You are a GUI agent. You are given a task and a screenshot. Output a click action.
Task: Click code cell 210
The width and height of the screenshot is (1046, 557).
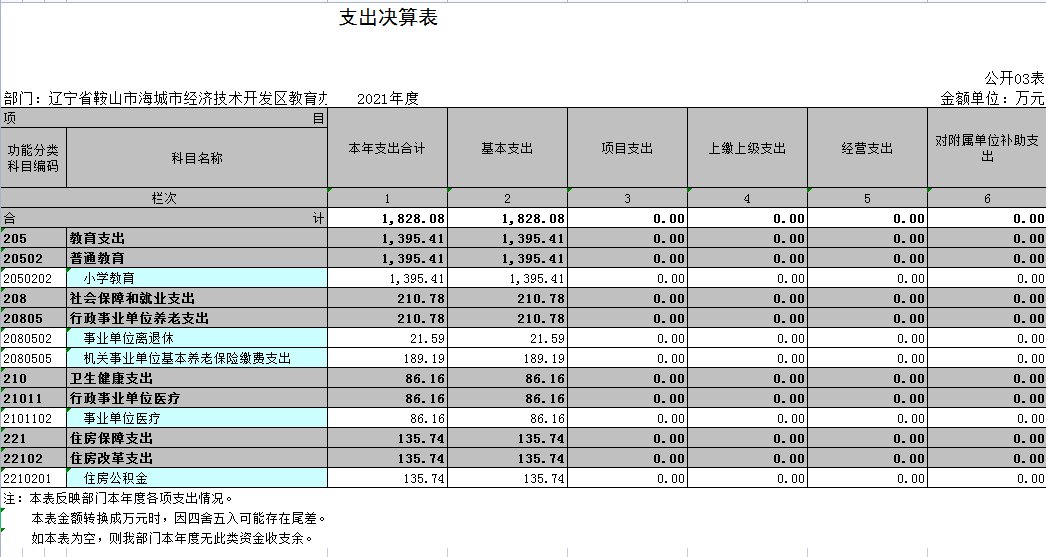(x=33, y=378)
